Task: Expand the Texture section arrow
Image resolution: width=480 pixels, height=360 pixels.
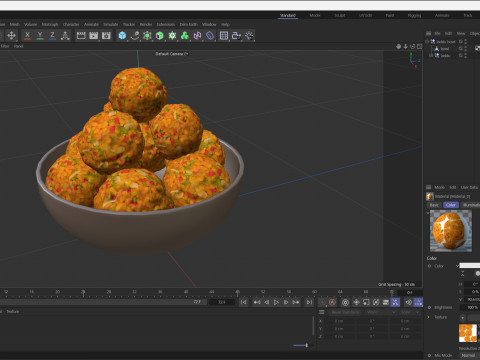Action: (428, 317)
